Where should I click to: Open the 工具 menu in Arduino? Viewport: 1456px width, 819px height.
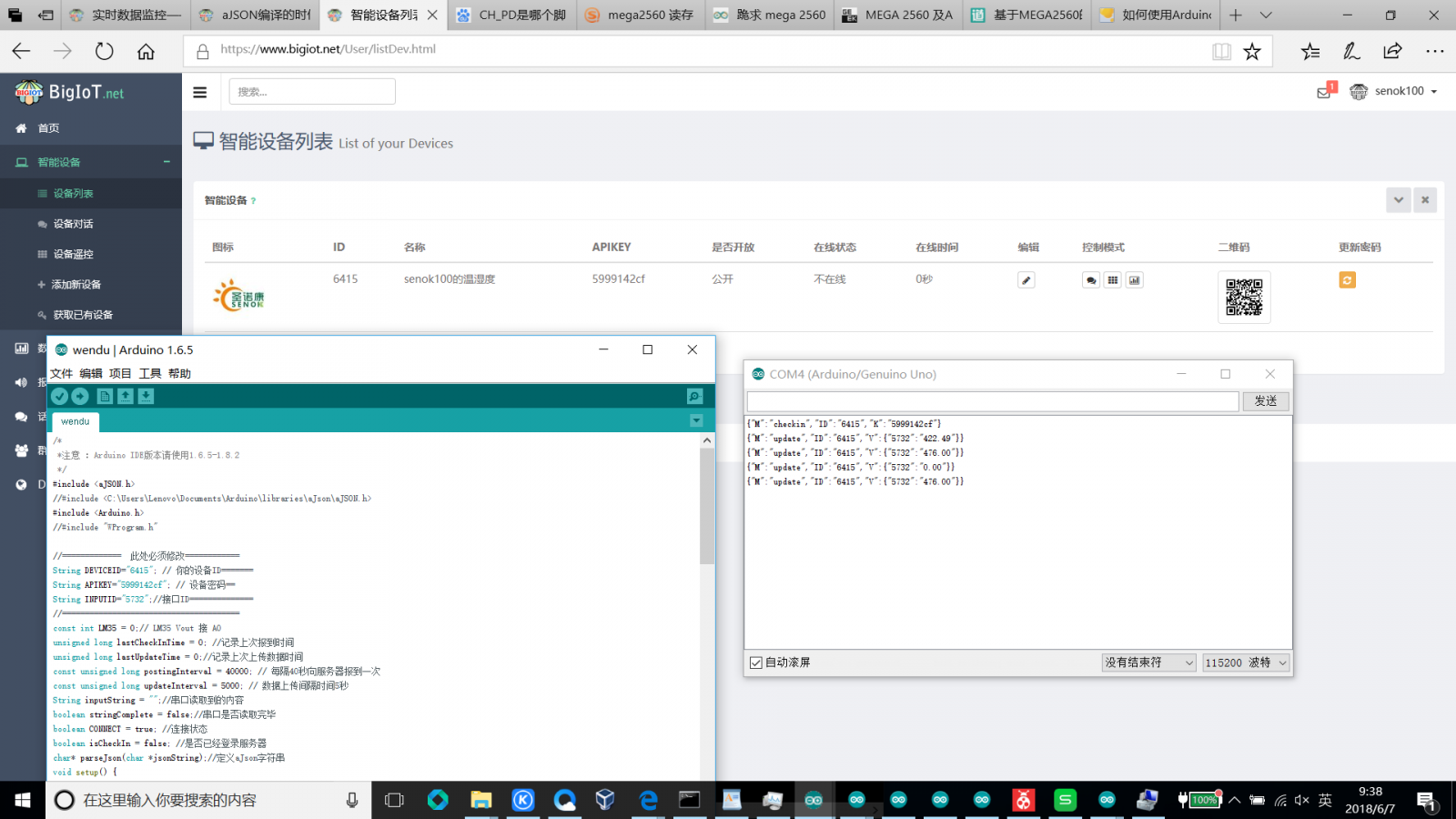(150, 374)
